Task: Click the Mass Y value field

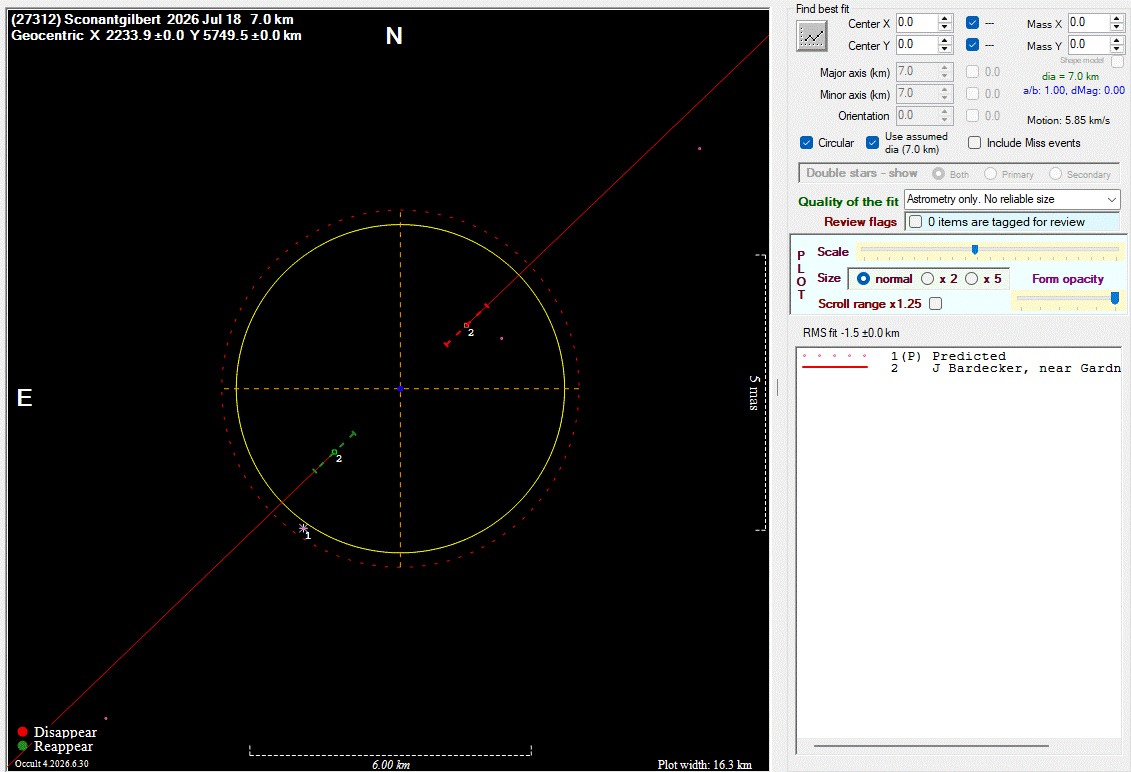Action: tap(1088, 45)
